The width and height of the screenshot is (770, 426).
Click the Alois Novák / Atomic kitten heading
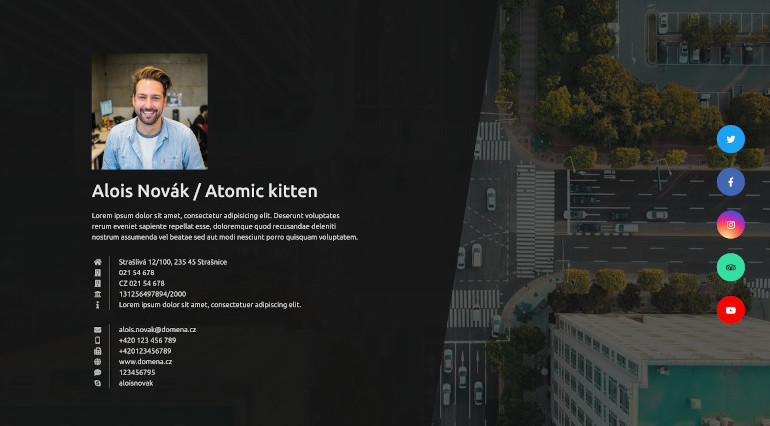[x=204, y=191]
